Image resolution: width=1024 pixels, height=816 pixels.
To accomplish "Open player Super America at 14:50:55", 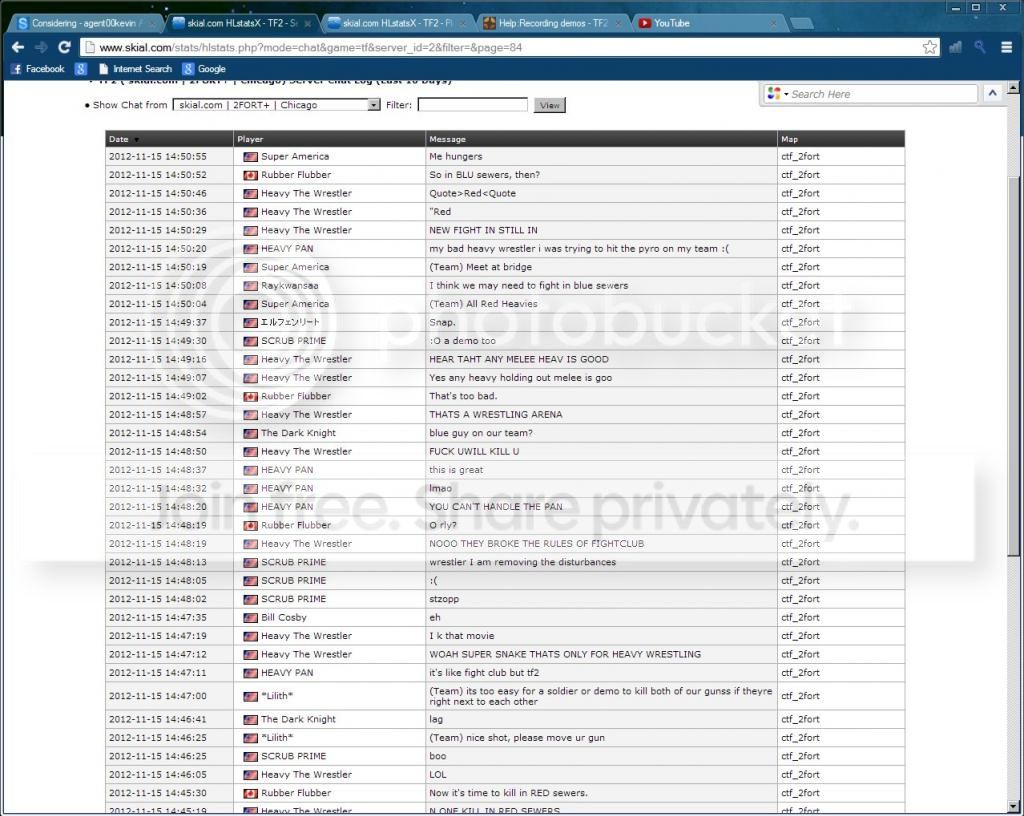I will 295,157.
